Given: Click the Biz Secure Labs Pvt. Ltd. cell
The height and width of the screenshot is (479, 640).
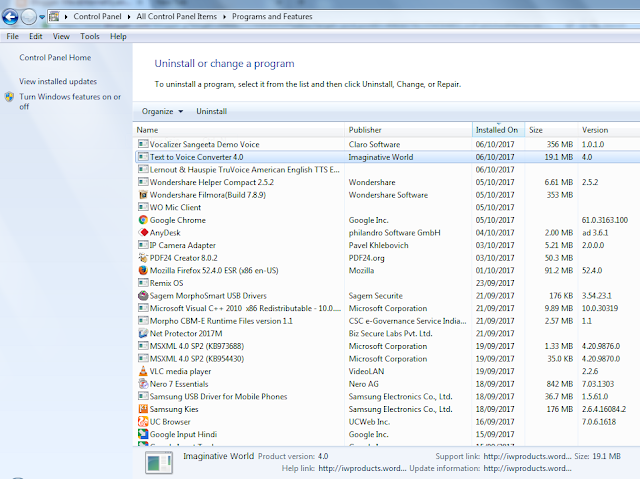Looking at the screenshot, I should click(x=390, y=333).
